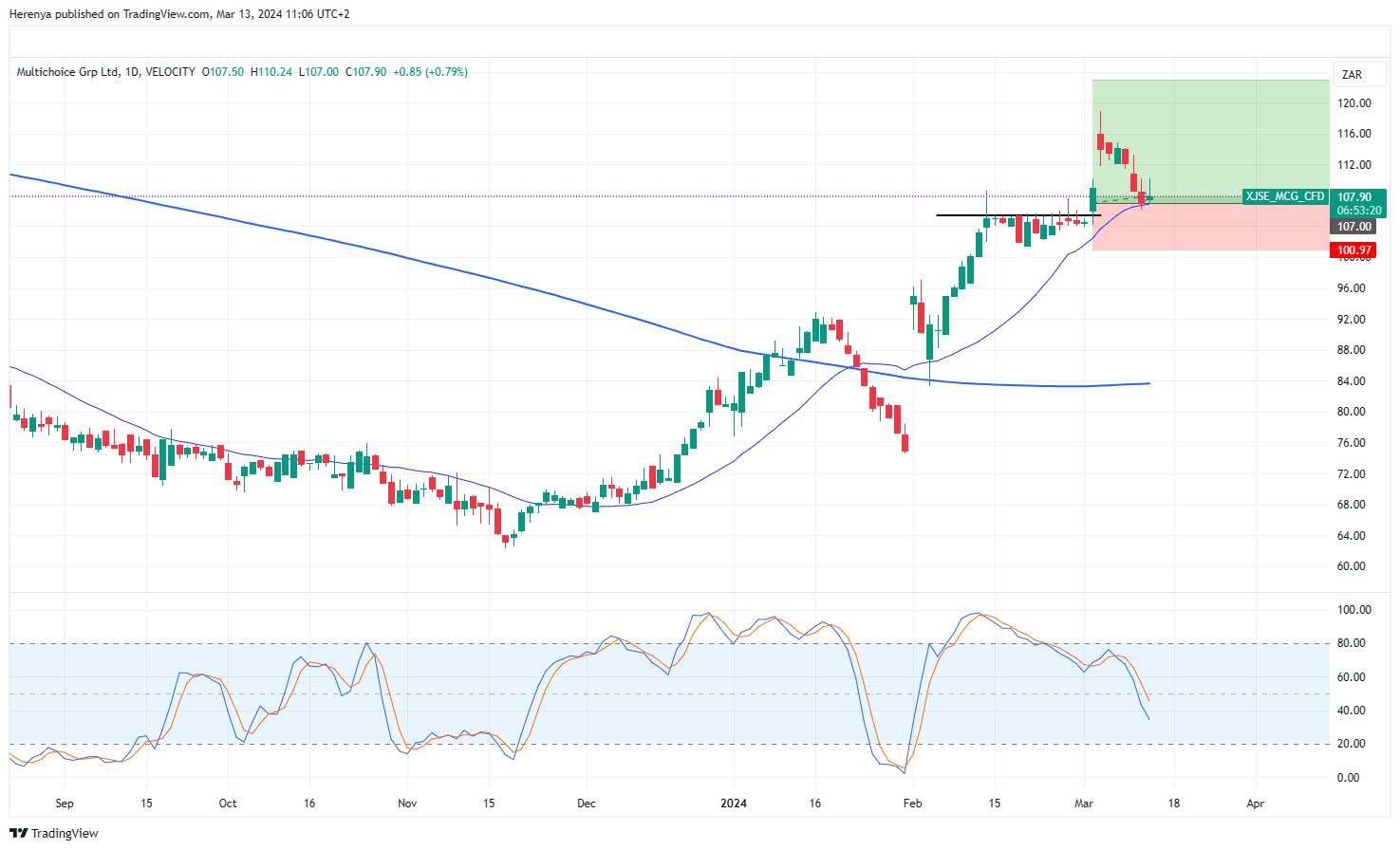
Task: Click the Oct date label
Action: coord(228,804)
